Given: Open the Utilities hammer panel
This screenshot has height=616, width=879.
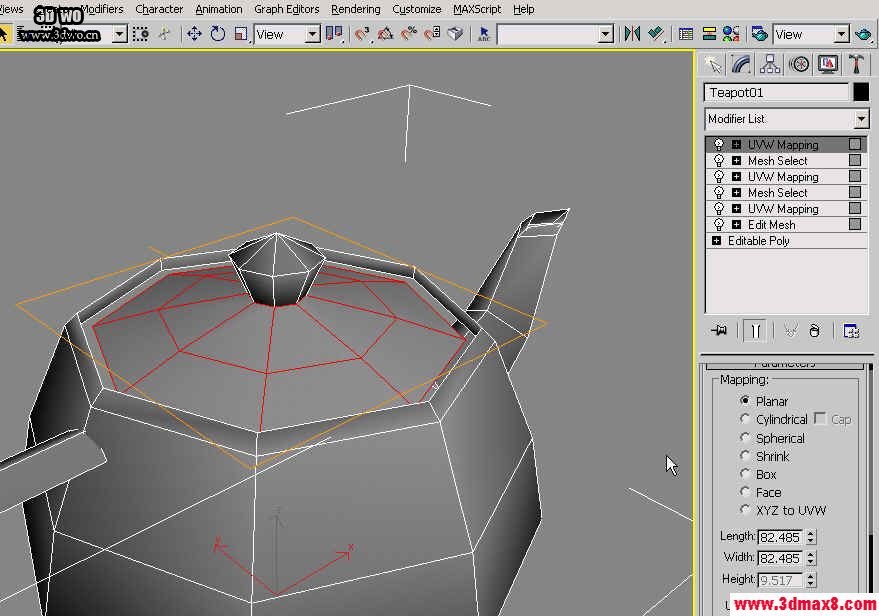Looking at the screenshot, I should (x=856, y=64).
